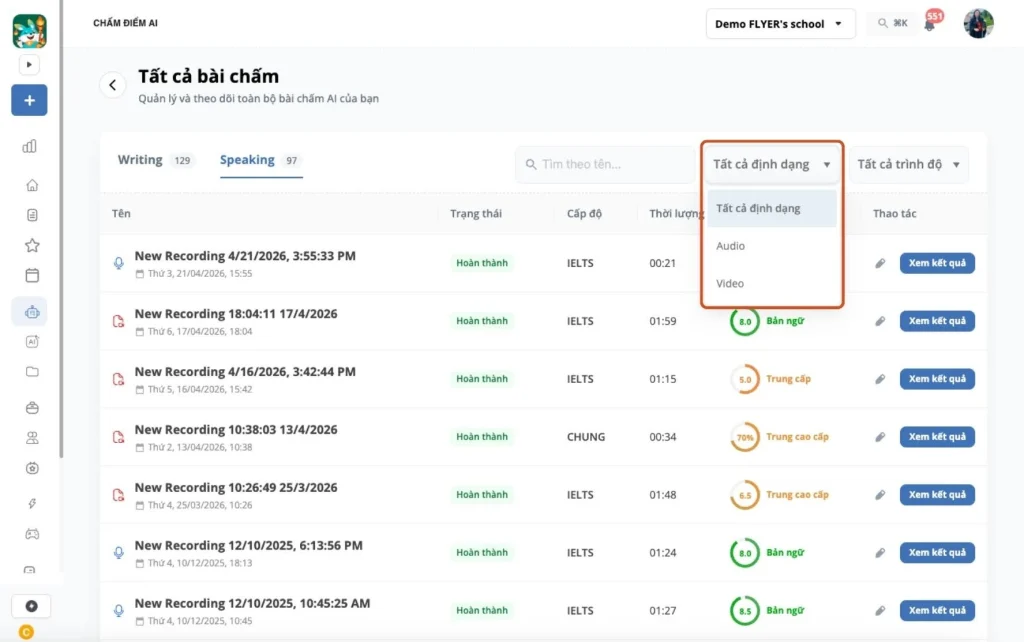The image size is (1024, 642).
Task: Click video file icon of 18:04:11 recording
Action: (118, 321)
